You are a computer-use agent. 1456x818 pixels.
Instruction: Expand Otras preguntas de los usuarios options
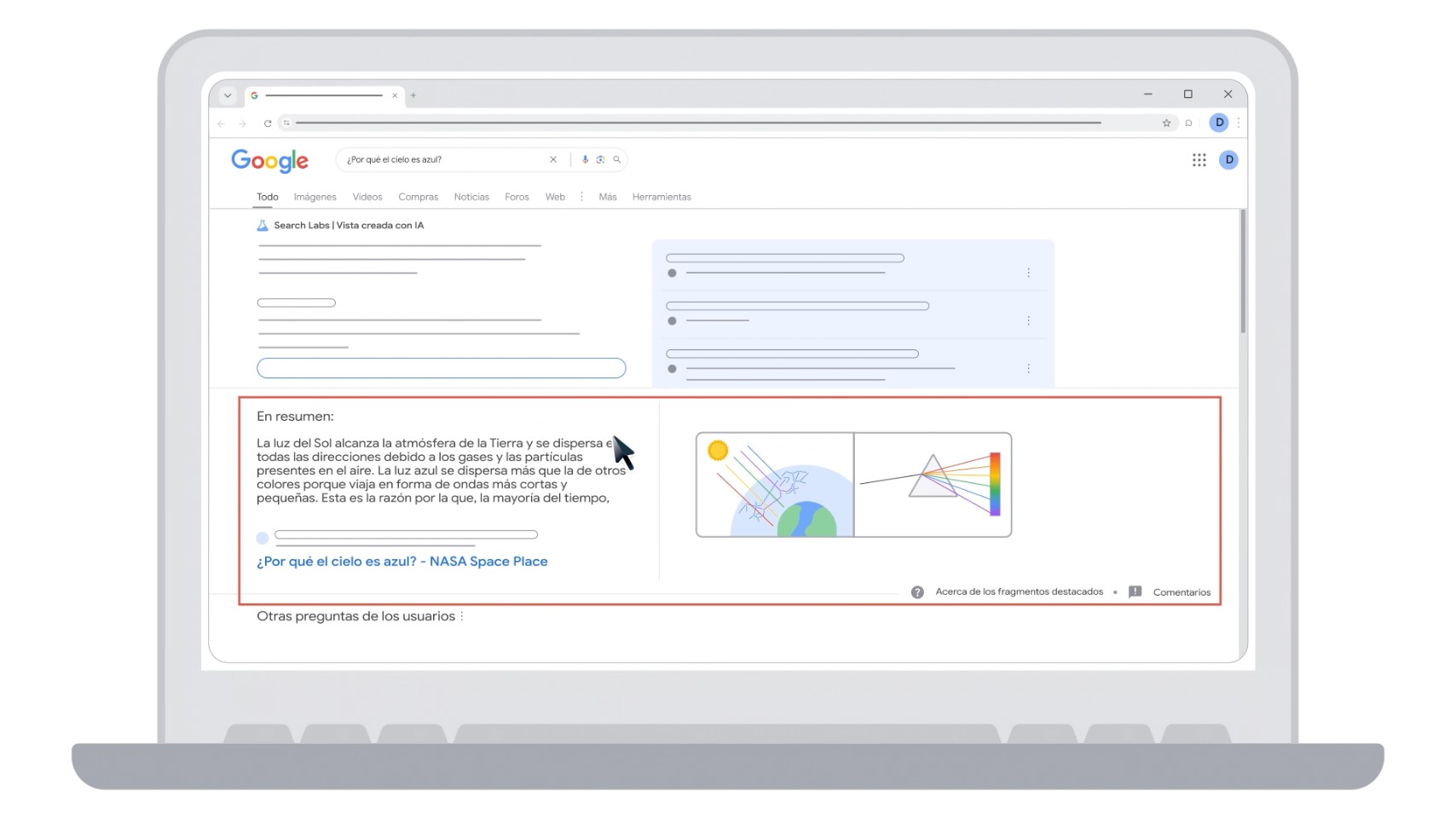pyautogui.click(x=461, y=615)
